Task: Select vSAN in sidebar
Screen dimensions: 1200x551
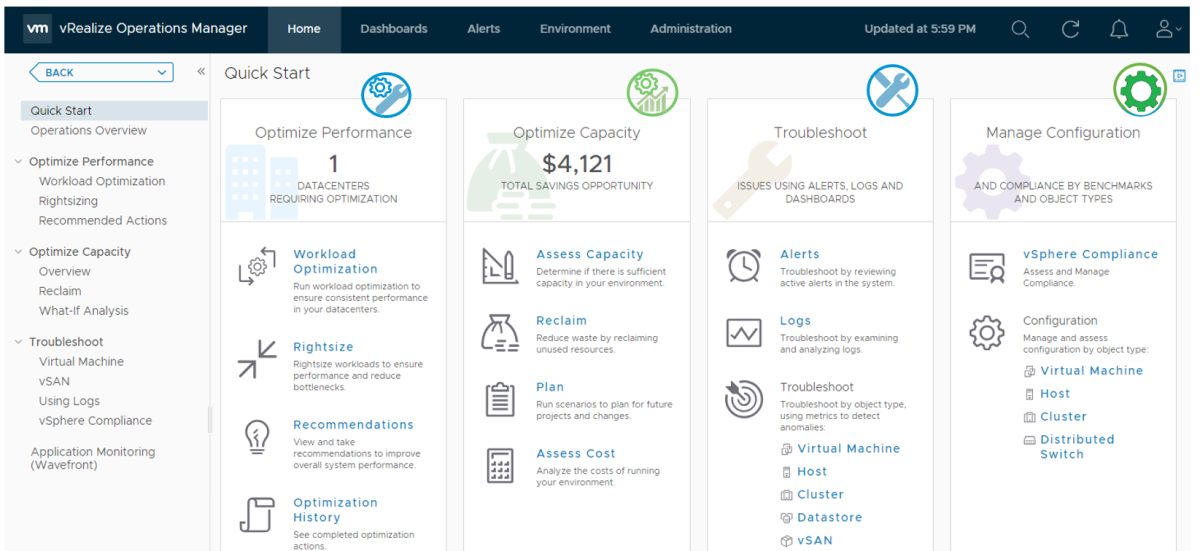Action: [54, 381]
